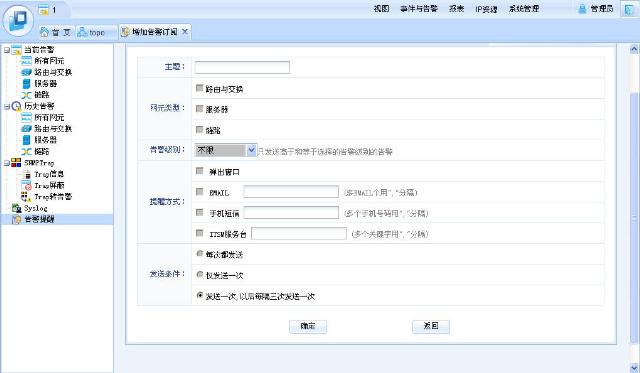The width and height of the screenshot is (640, 373).
Task: Click the administrator user icon
Action: (582, 9)
